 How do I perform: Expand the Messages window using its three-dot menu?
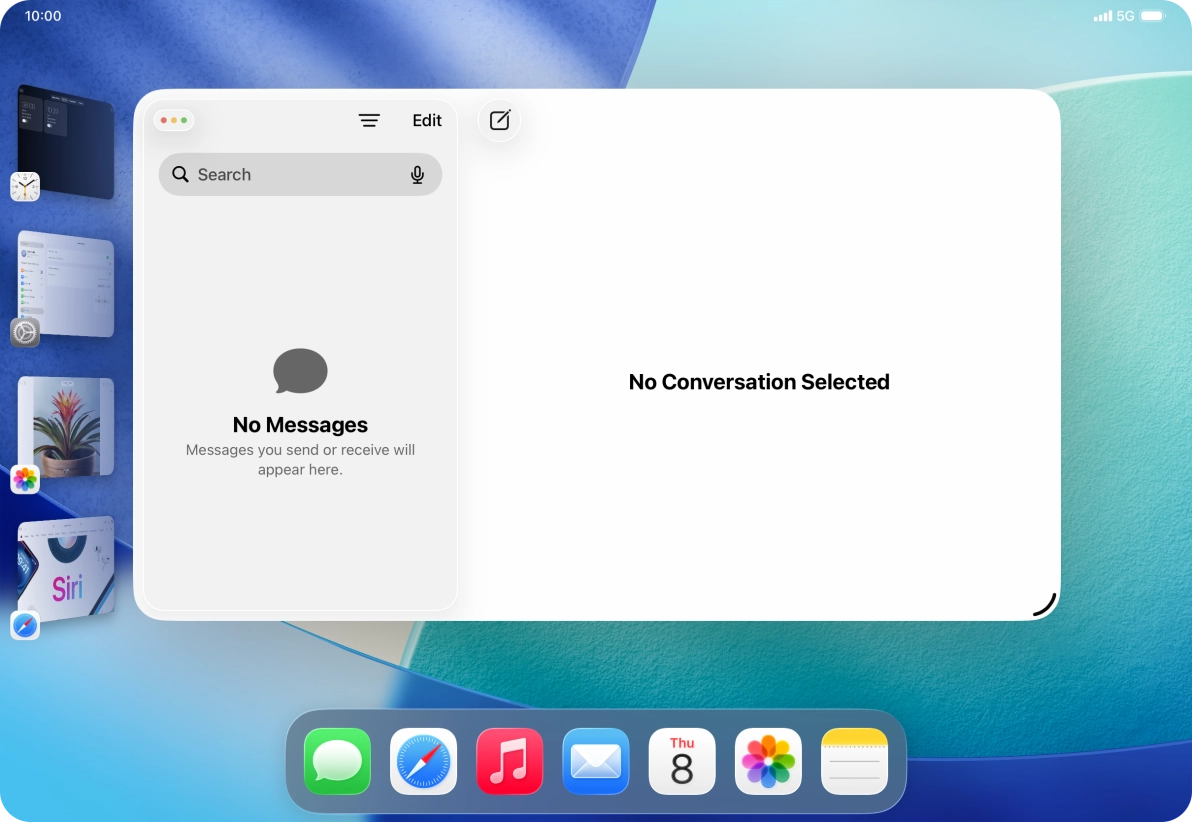(x=174, y=120)
